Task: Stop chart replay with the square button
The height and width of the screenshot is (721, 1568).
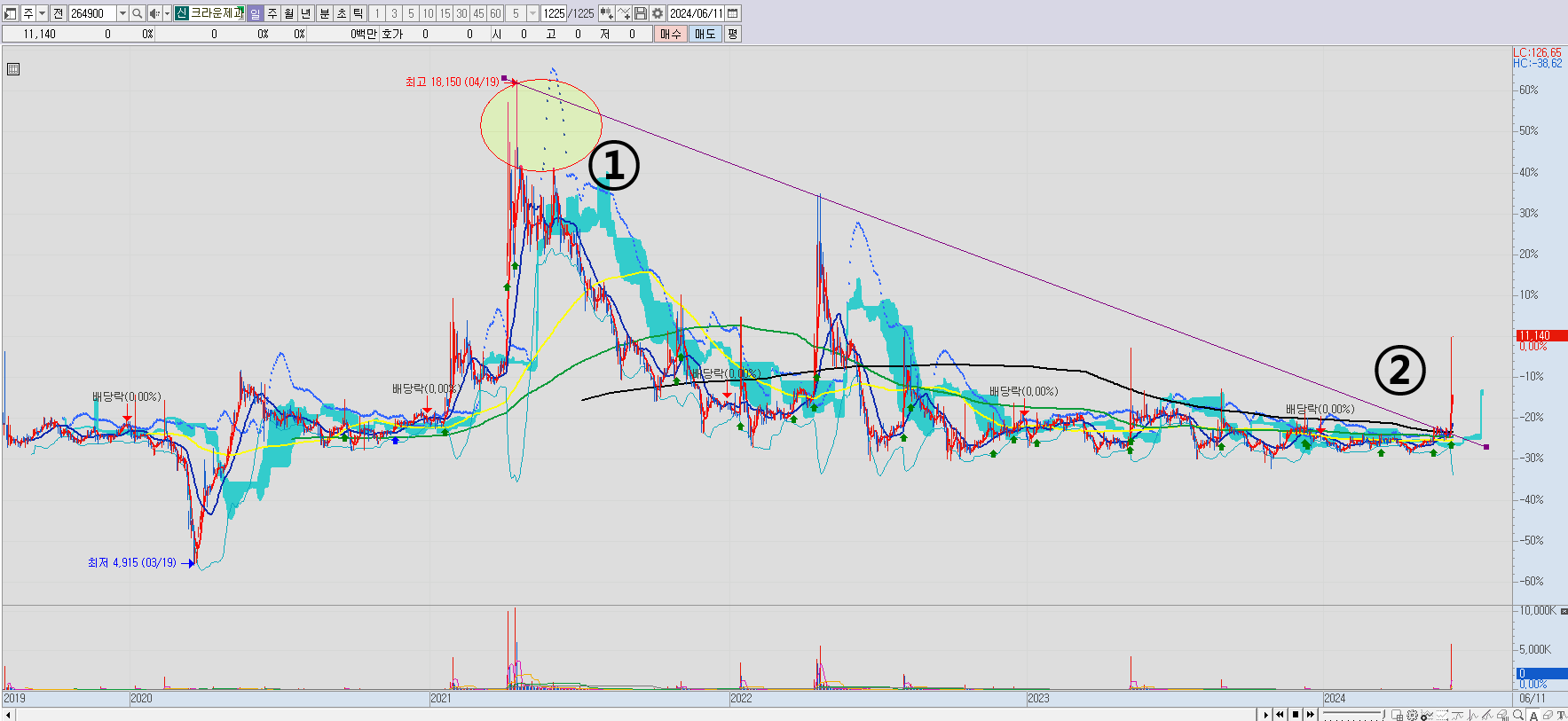Action: point(1296,714)
